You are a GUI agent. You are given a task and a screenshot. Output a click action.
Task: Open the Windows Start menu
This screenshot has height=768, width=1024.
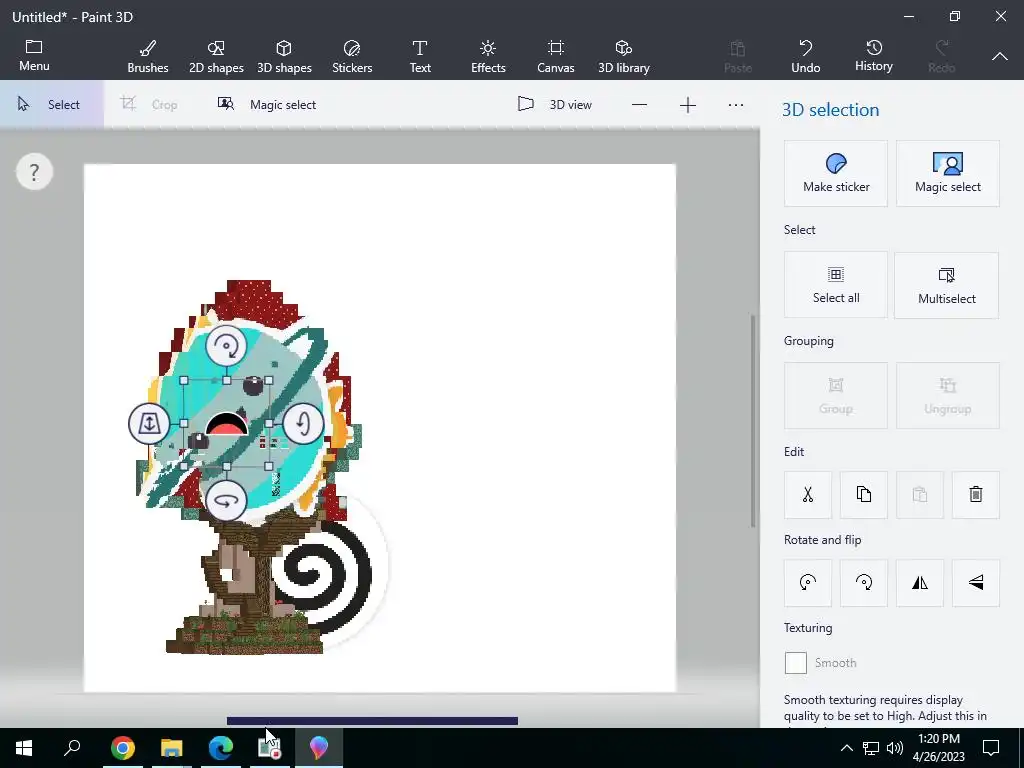[24, 748]
